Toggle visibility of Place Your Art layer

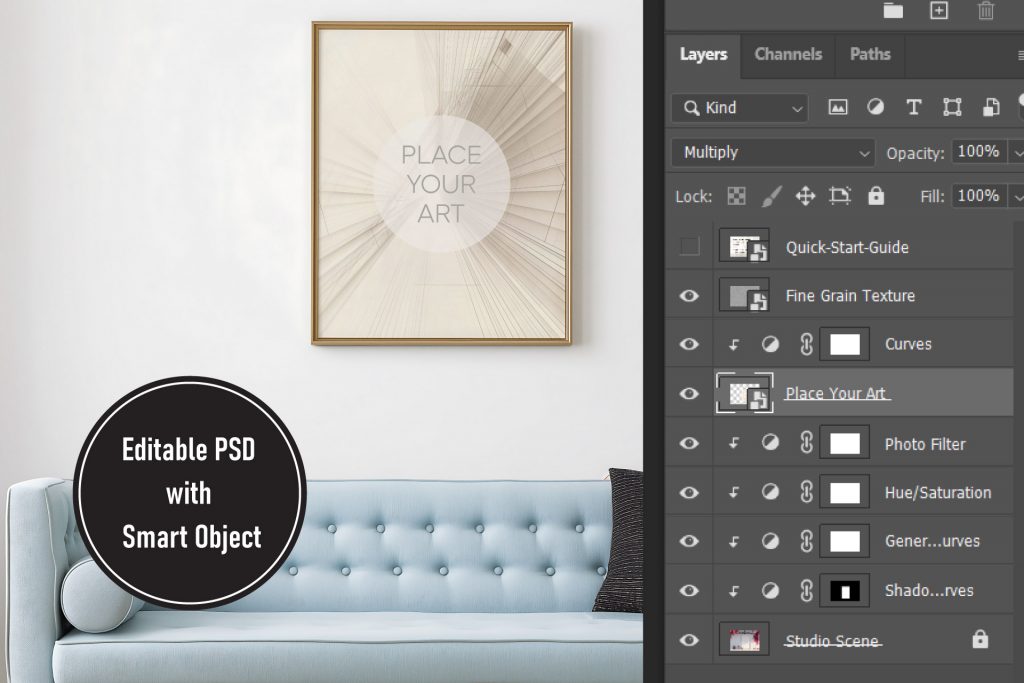tap(689, 393)
